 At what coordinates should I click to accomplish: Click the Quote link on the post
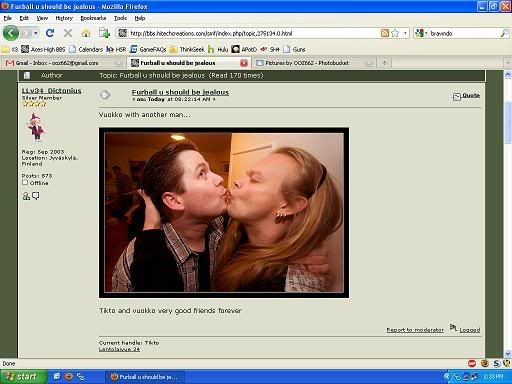pyautogui.click(x=471, y=95)
